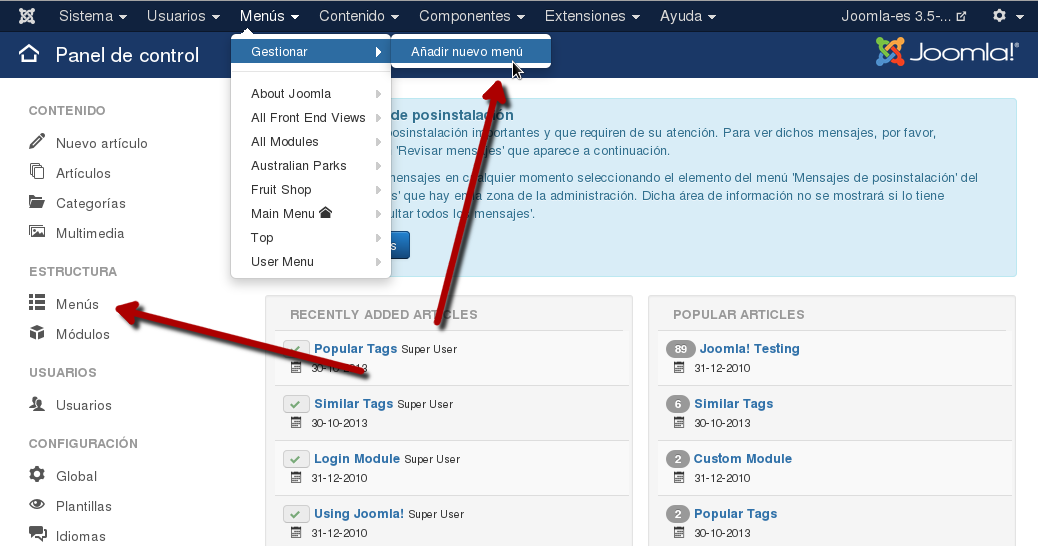Viewport: 1038px width, 546px height.
Task: Click the Módulos cube icon
Action: (37, 333)
